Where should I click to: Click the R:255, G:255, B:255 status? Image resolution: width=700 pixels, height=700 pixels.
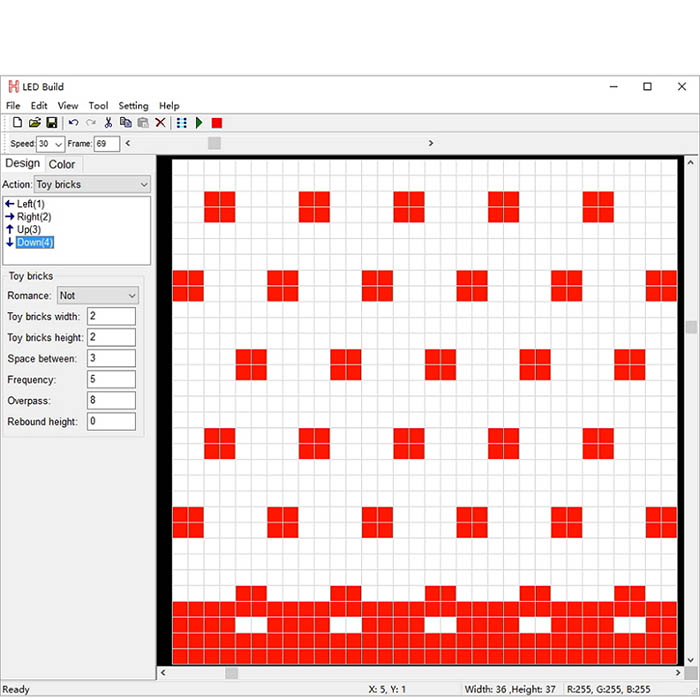click(x=608, y=689)
